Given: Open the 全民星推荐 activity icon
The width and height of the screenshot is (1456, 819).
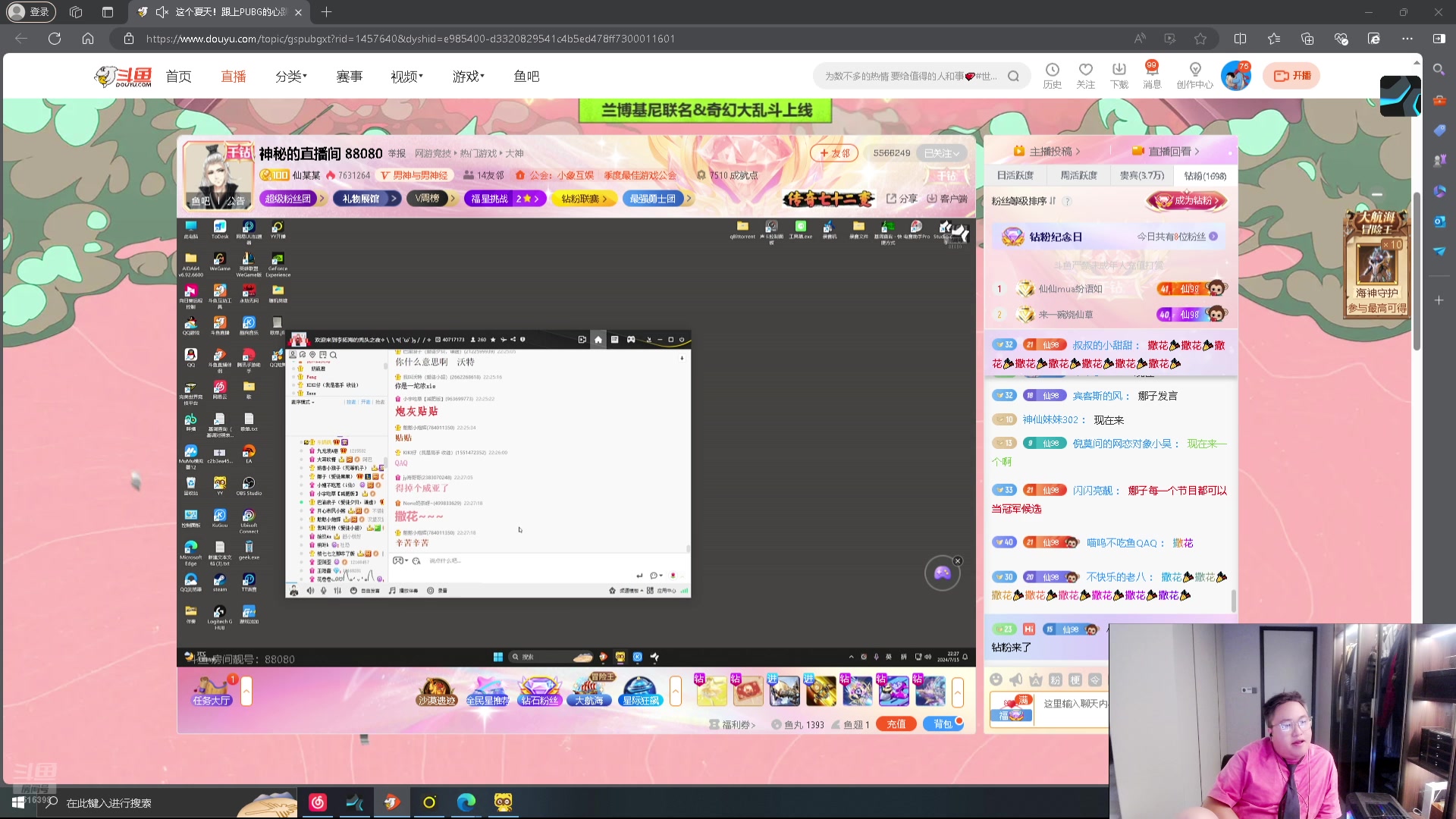Looking at the screenshot, I should click(x=488, y=691).
